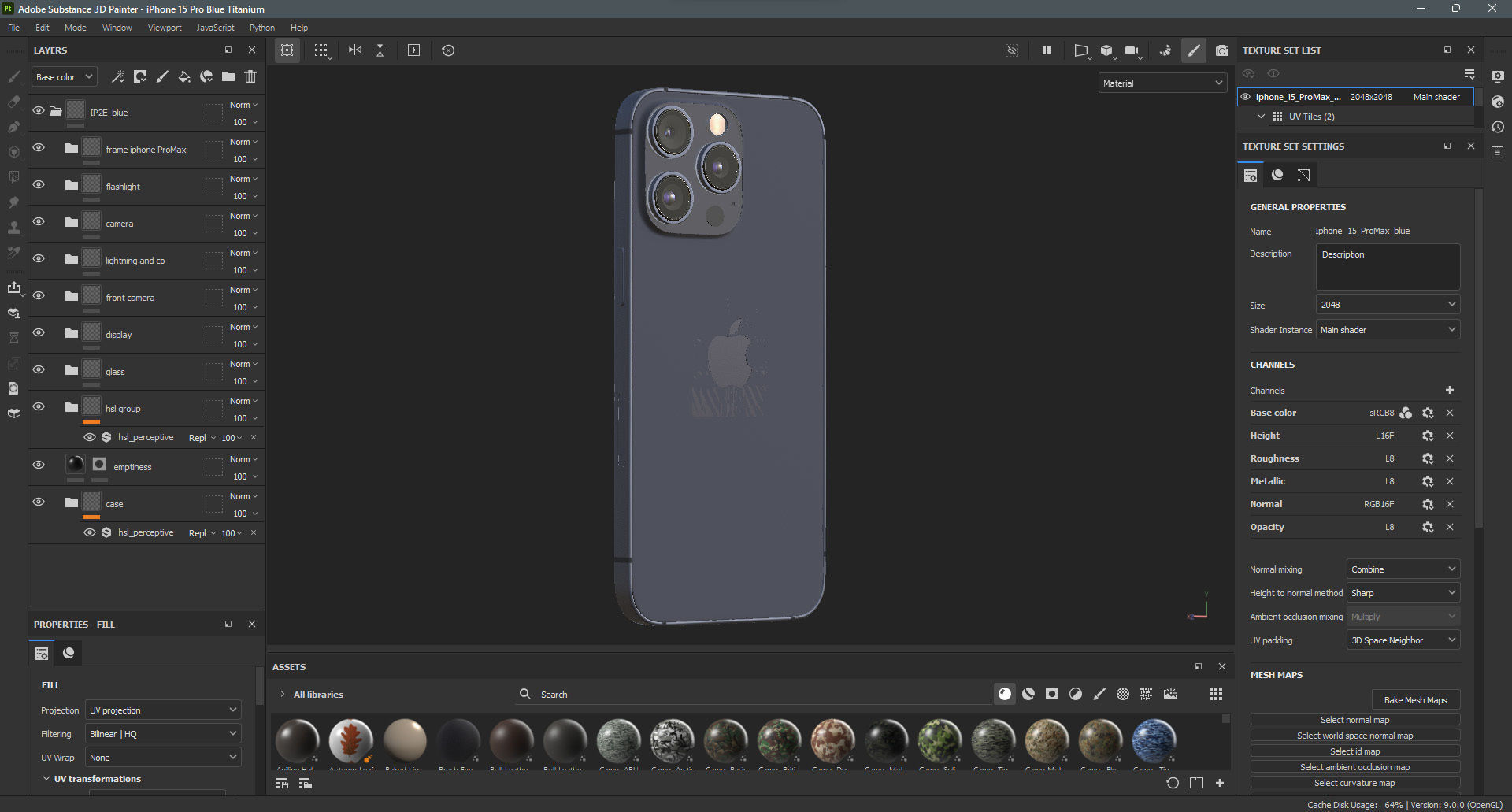Open the File menu
Image resolution: width=1512 pixels, height=812 pixels.
pyautogui.click(x=14, y=28)
